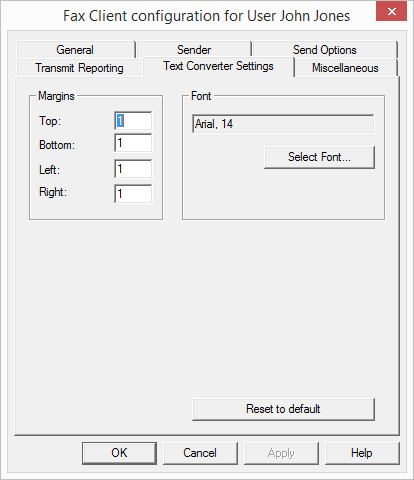The width and height of the screenshot is (414, 480).
Task: Click the Top: margin label
Action: point(50,121)
